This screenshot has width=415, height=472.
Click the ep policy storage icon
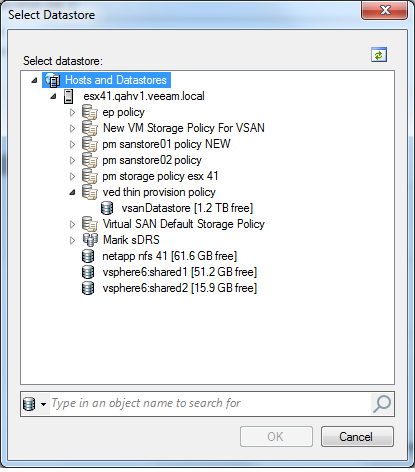pos(90,112)
